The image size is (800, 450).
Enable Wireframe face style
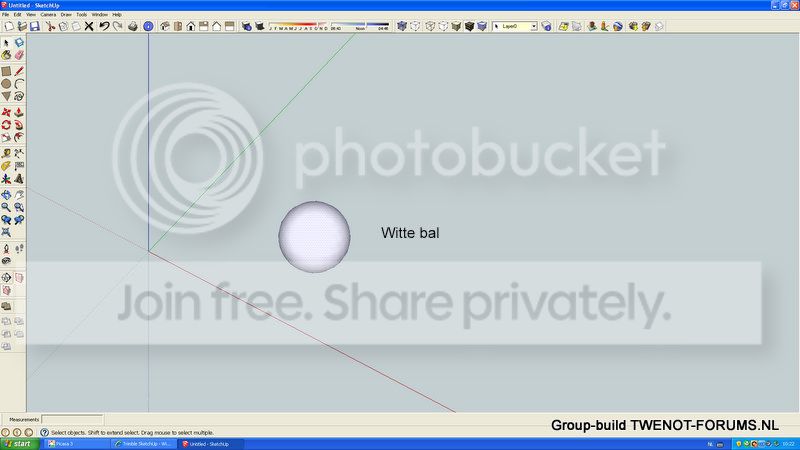click(x=430, y=26)
